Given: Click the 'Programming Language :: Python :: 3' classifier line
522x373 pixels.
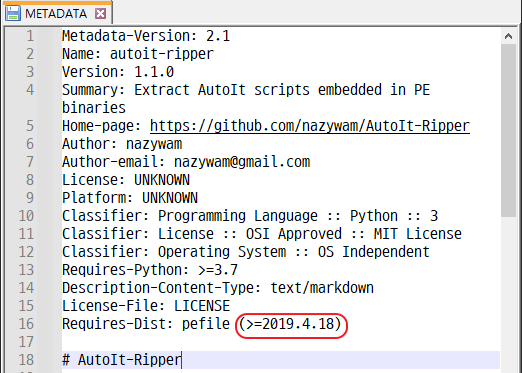Looking at the screenshot, I should [x=250, y=216].
